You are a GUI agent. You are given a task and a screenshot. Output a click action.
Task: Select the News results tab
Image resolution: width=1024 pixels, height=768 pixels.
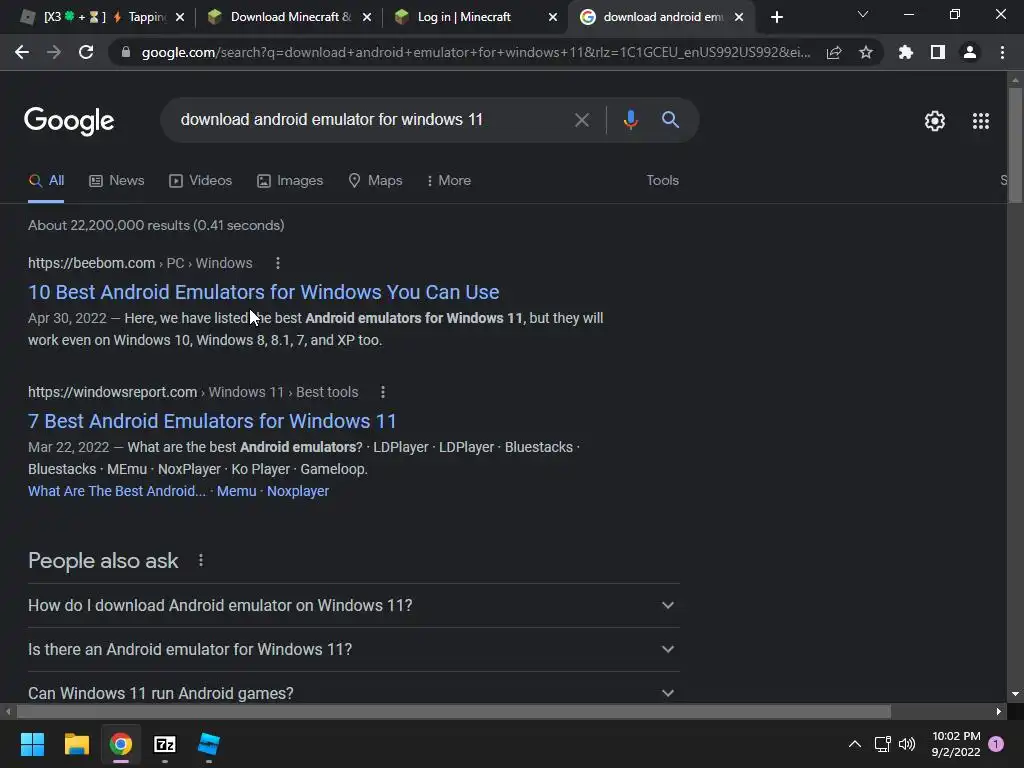(x=117, y=181)
